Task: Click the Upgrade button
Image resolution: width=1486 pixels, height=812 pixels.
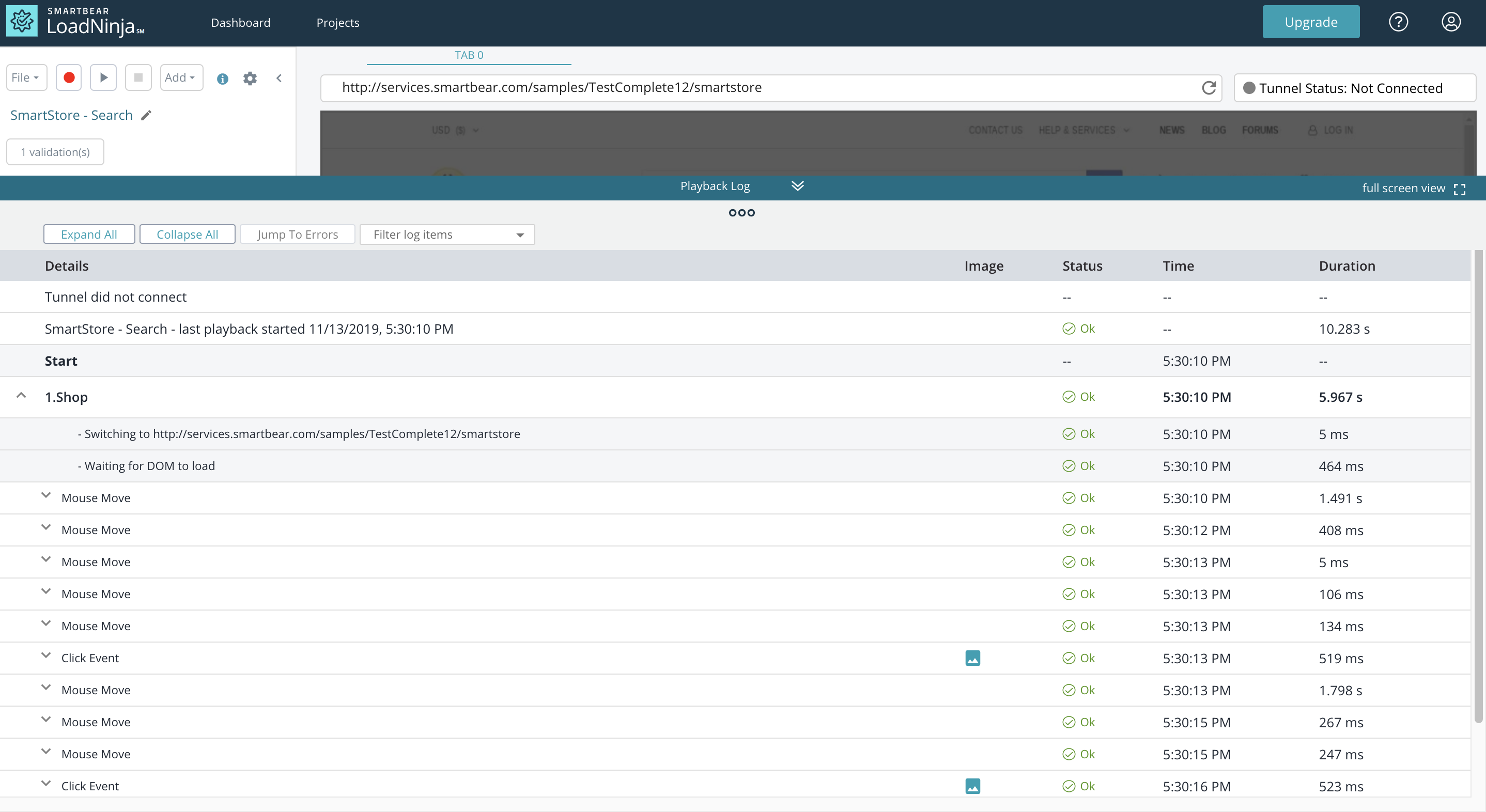Action: pyautogui.click(x=1311, y=22)
